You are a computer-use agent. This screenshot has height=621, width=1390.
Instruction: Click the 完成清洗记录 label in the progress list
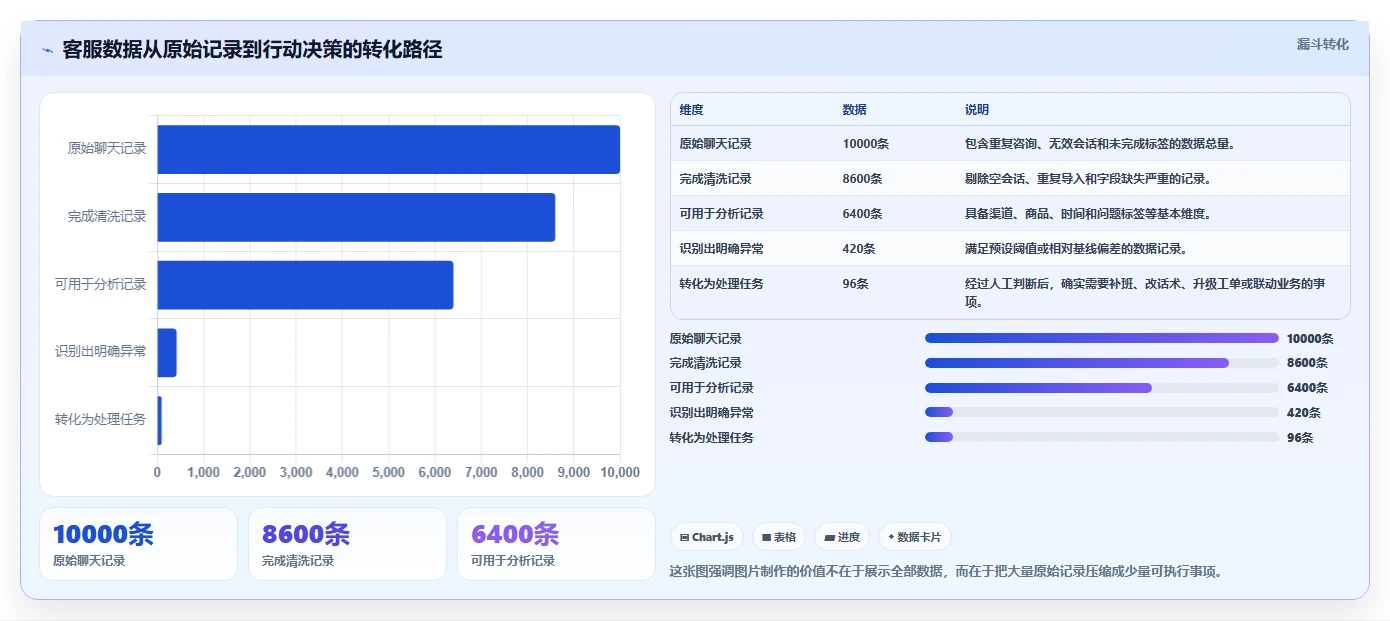[706, 363]
